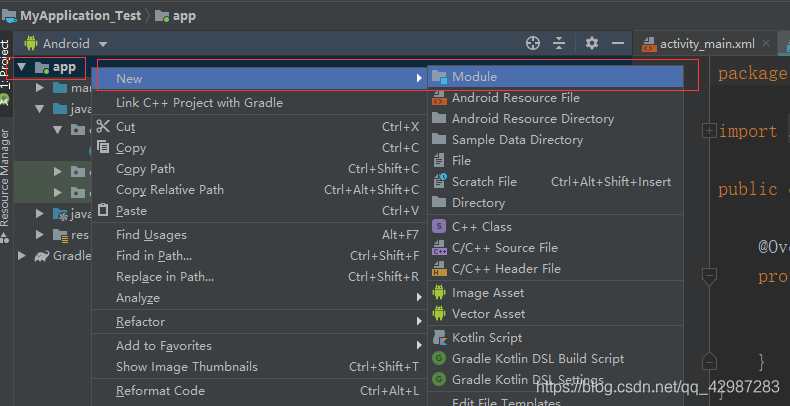
Task: Choose Reformat Code entry
Action: [259, 391]
